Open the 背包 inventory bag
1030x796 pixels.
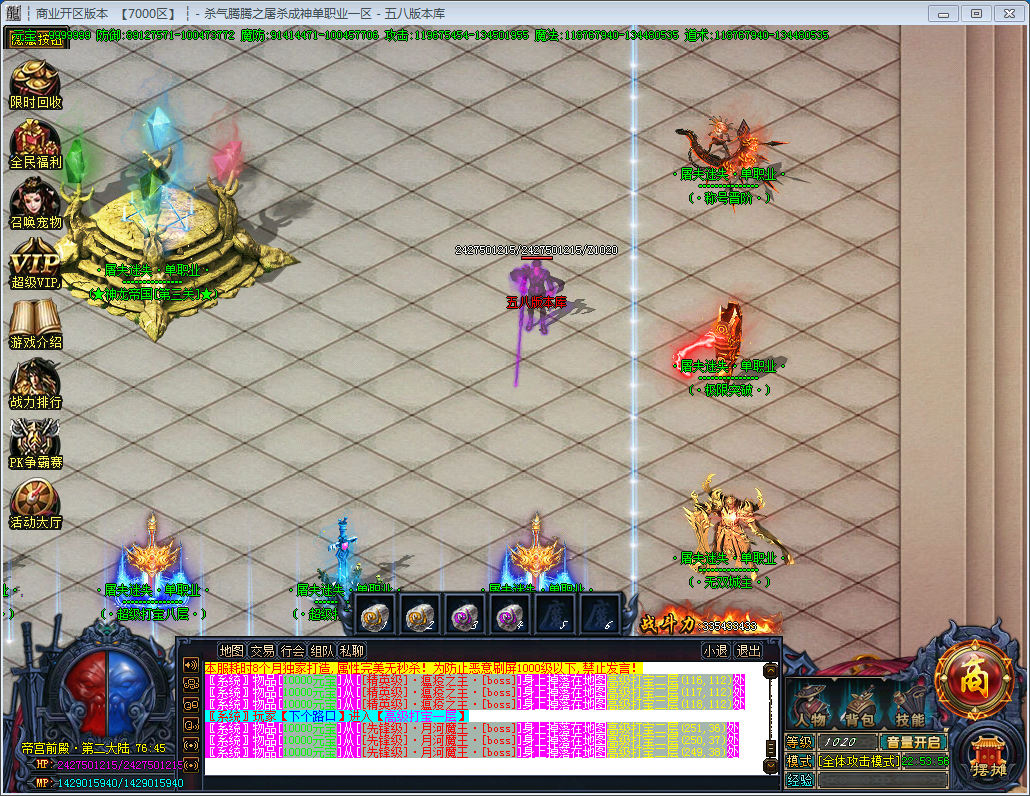pos(860,707)
